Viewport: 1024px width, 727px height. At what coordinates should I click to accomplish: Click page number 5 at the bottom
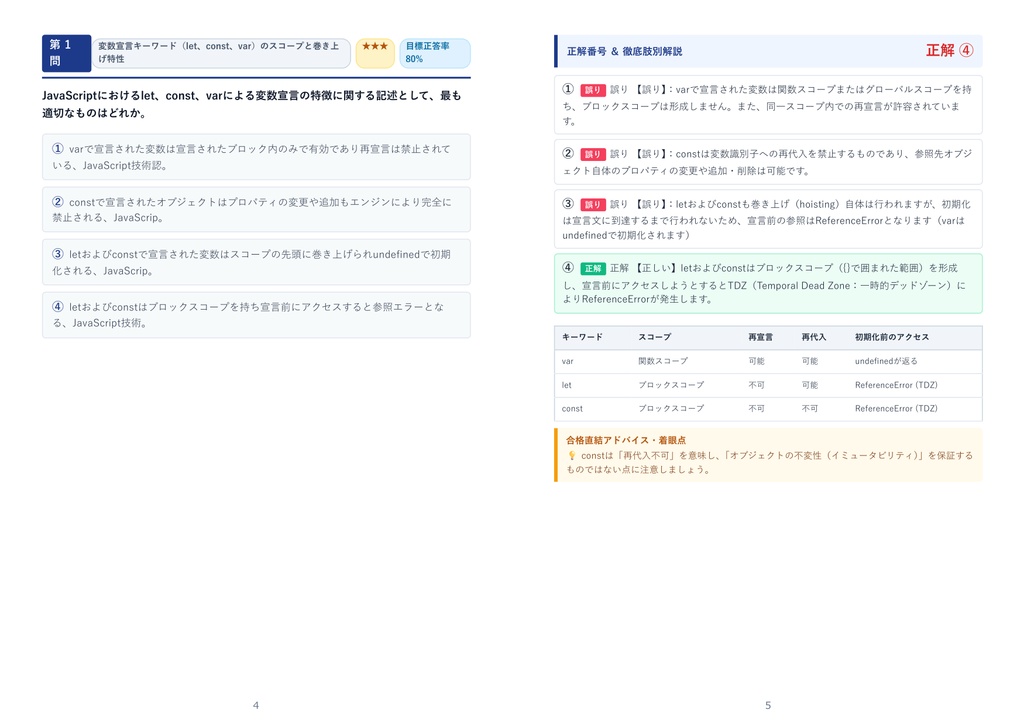(x=768, y=705)
